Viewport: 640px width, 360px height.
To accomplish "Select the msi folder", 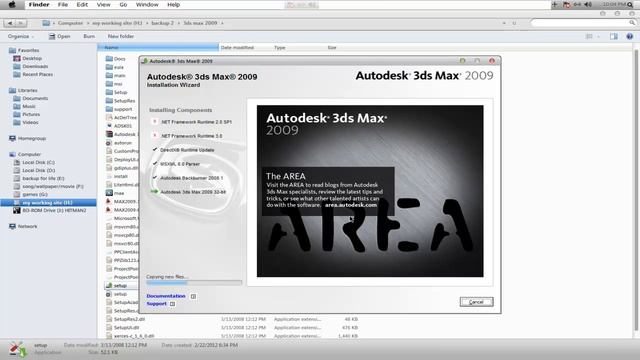I will (x=114, y=84).
